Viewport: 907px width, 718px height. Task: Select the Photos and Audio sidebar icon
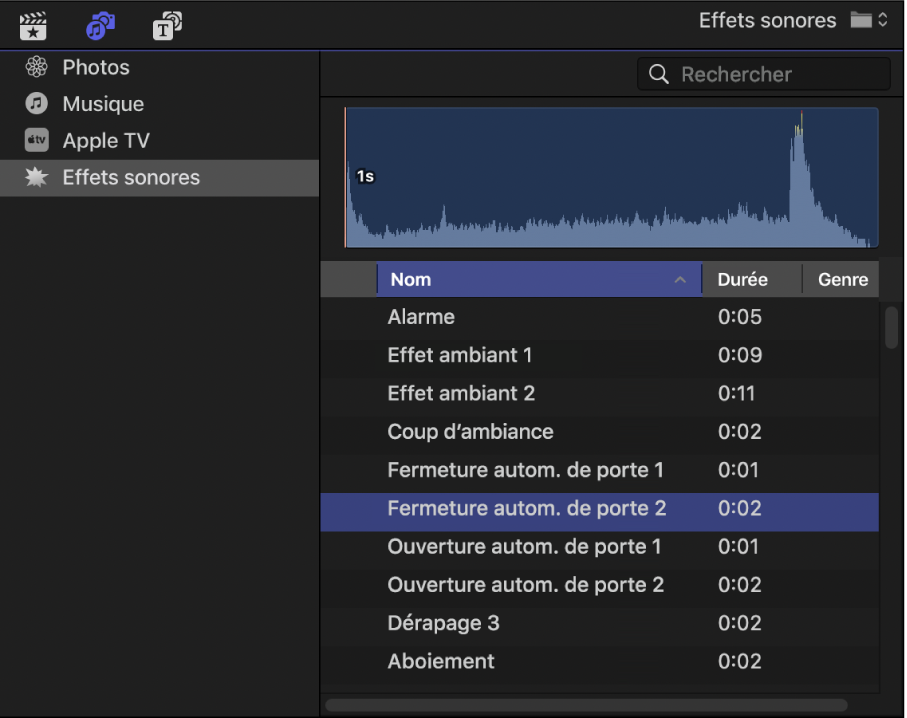pos(100,26)
